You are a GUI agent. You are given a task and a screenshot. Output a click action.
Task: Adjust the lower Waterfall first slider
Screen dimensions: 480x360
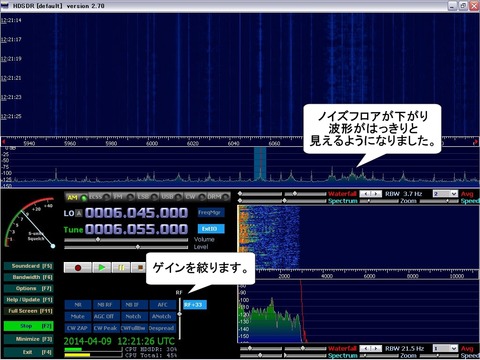pos(260,348)
